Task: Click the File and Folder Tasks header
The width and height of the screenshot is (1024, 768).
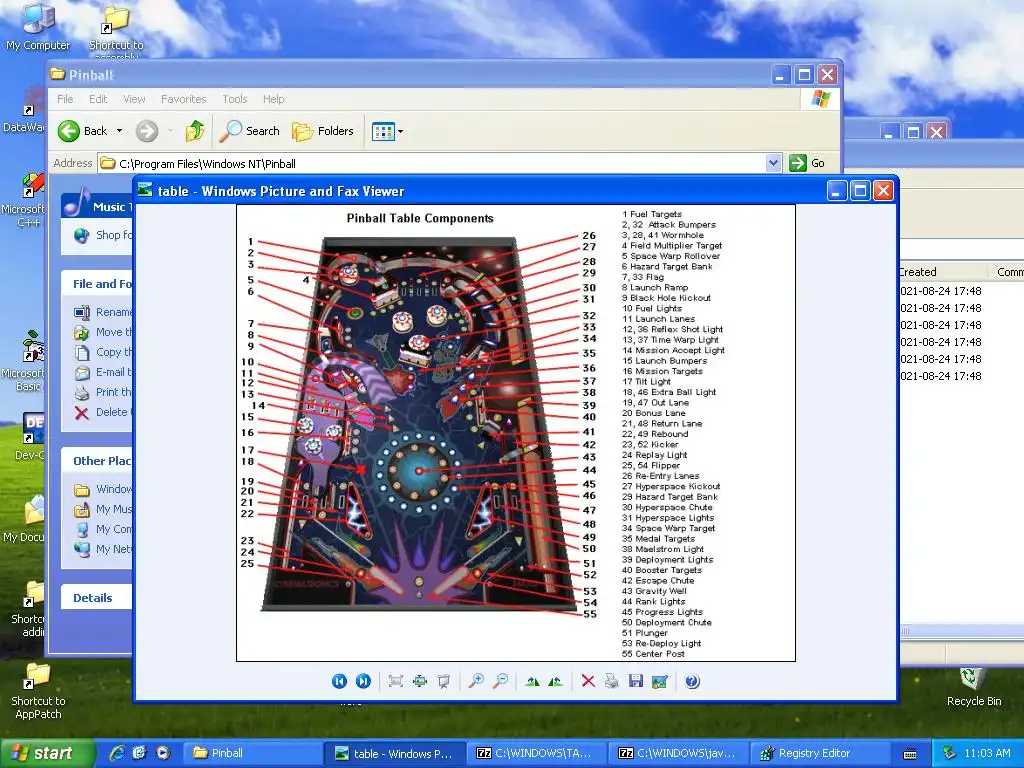Action: 97,283
